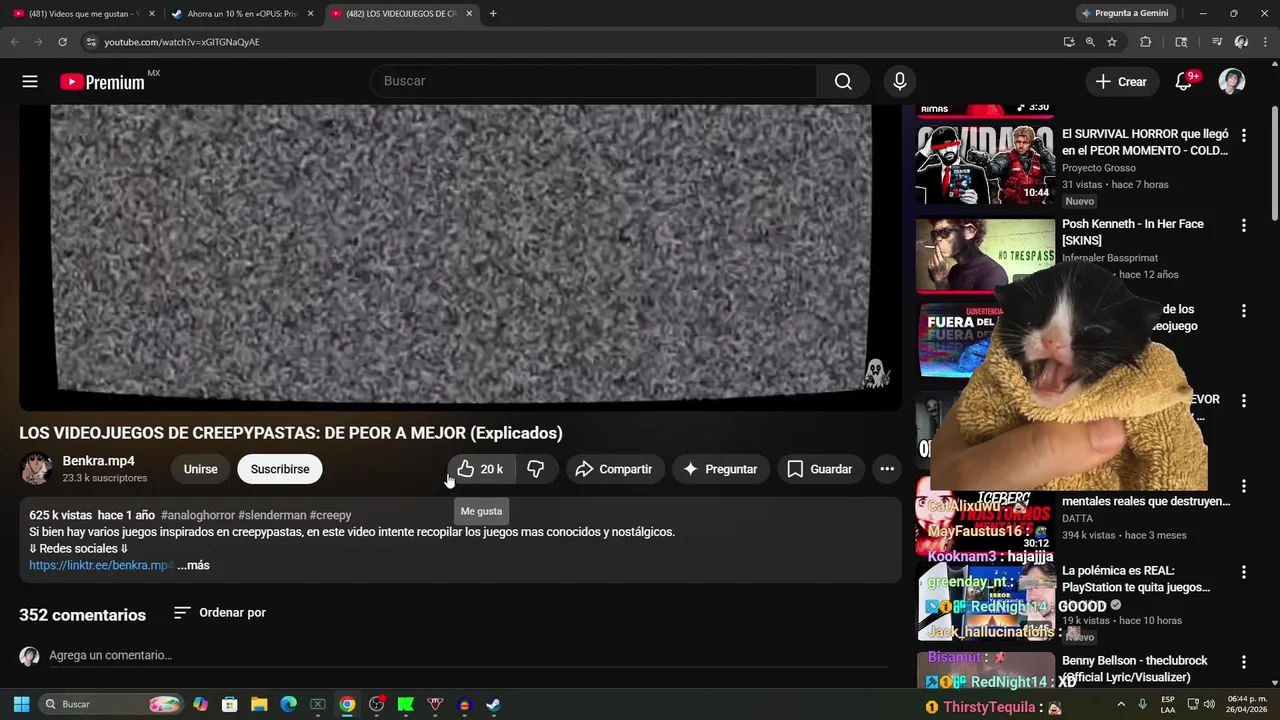The width and height of the screenshot is (1280, 720).
Task: Click install app icon in address bar
Action: click(x=1069, y=42)
